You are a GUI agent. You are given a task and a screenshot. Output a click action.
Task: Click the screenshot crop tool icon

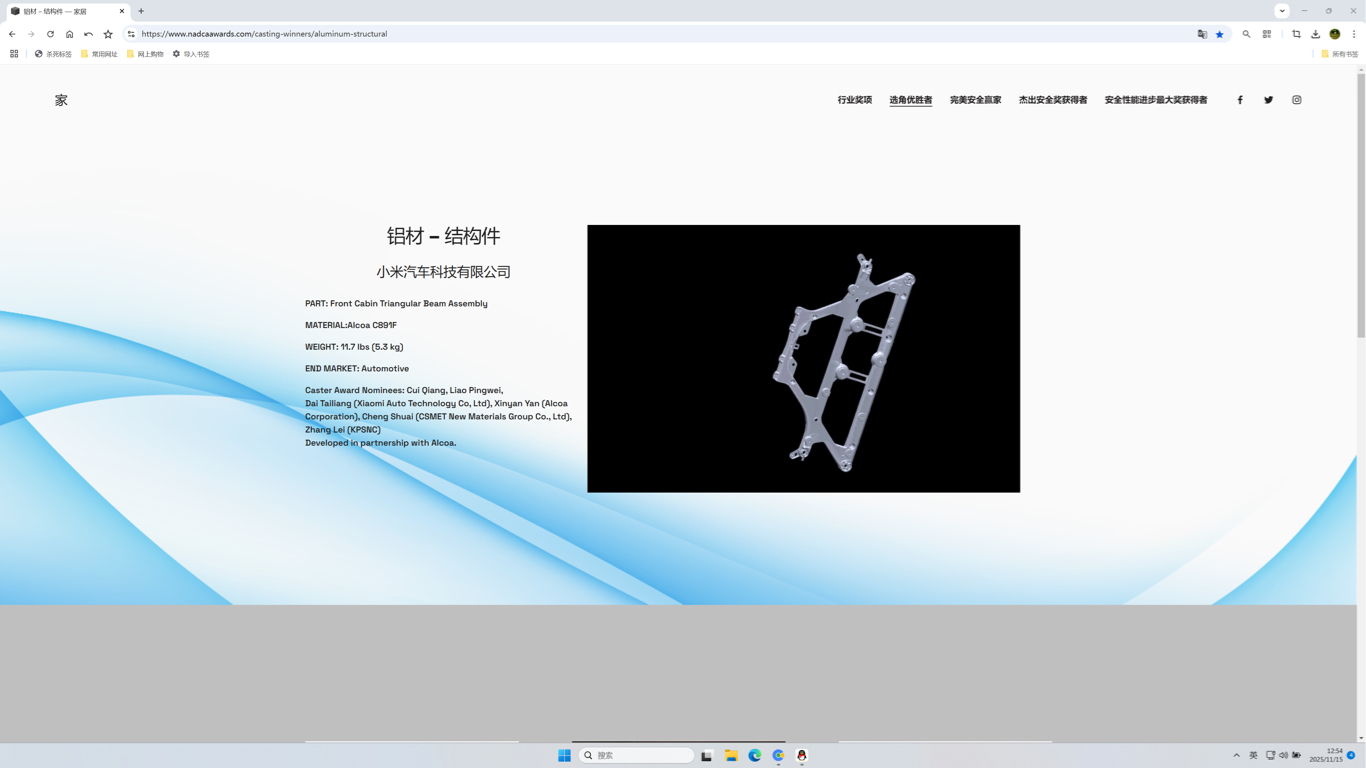[1296, 34]
